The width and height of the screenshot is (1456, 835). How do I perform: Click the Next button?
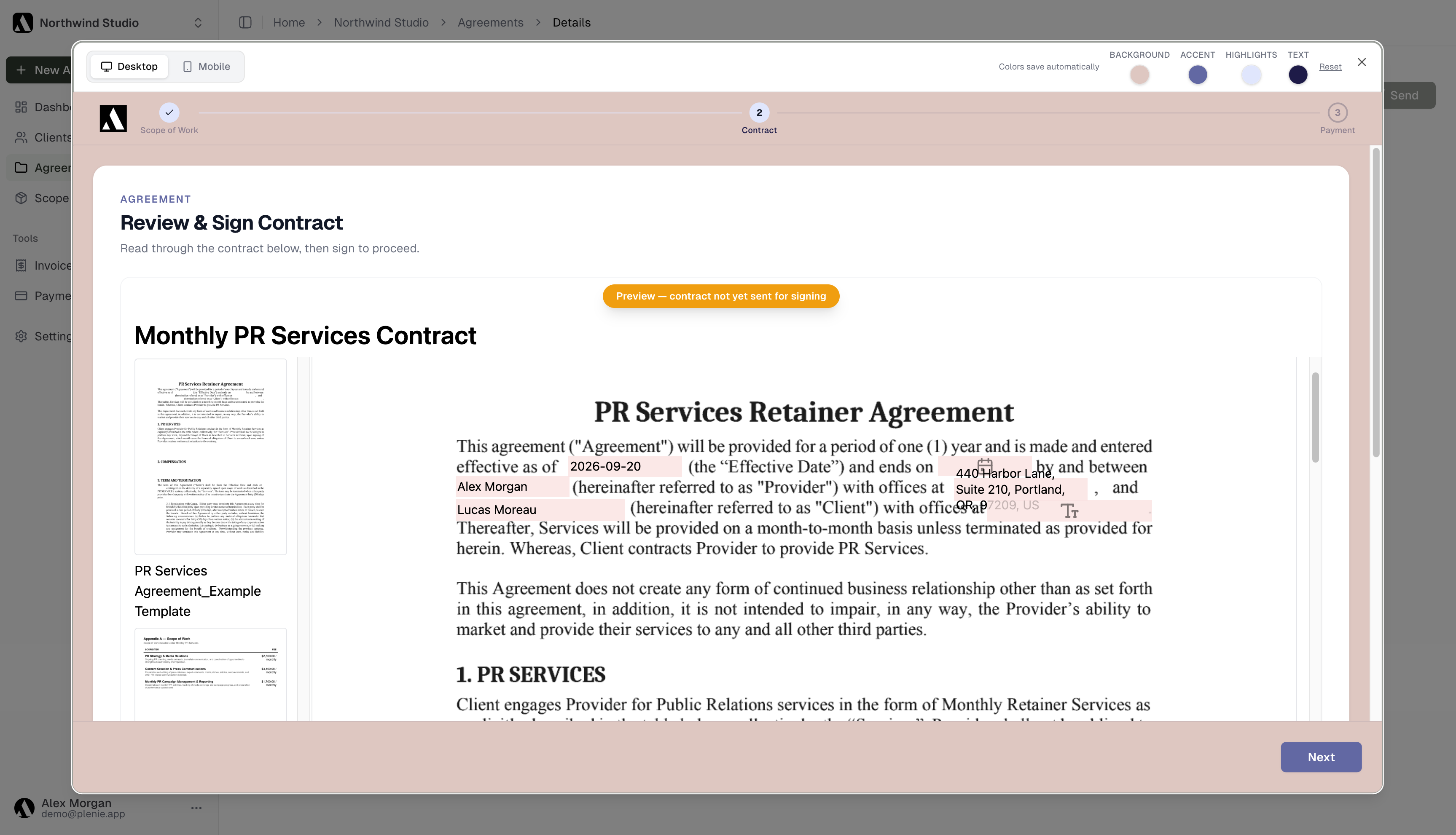click(x=1321, y=757)
